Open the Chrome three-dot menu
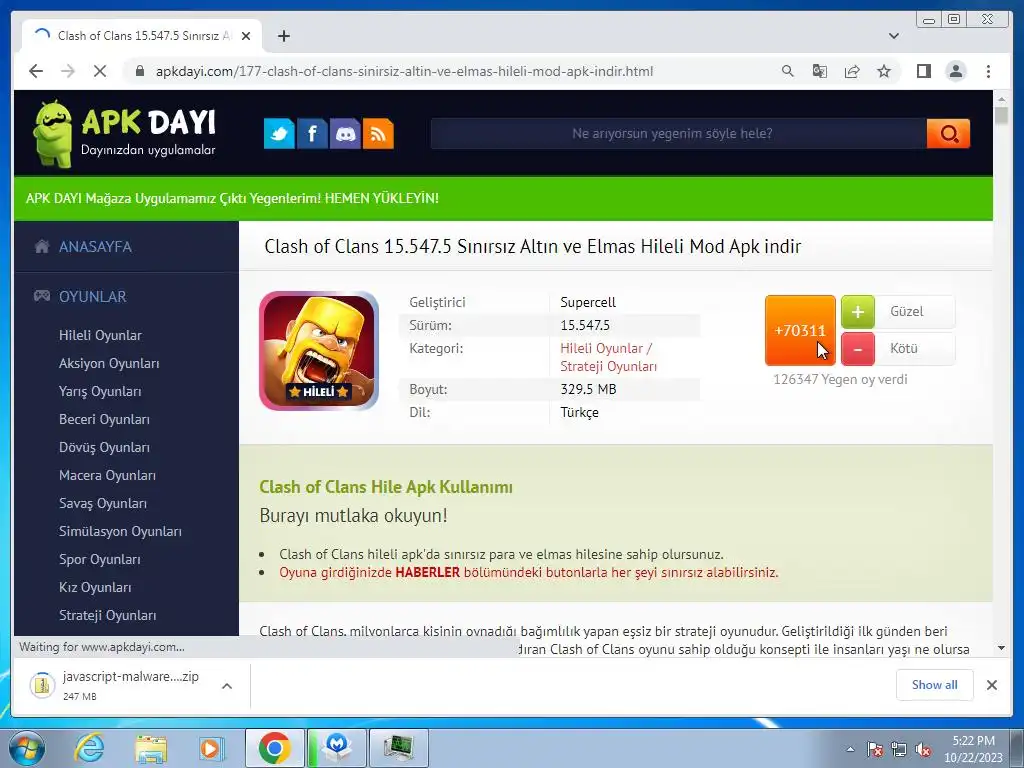 coord(988,71)
